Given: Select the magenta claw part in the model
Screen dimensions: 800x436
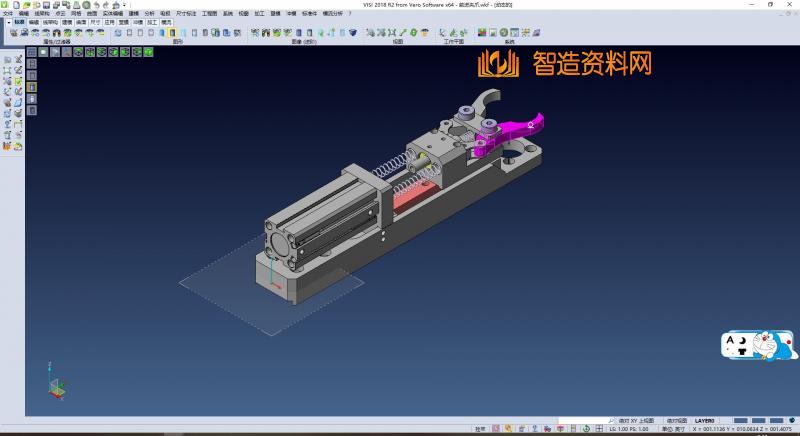Looking at the screenshot, I should 515,131.
